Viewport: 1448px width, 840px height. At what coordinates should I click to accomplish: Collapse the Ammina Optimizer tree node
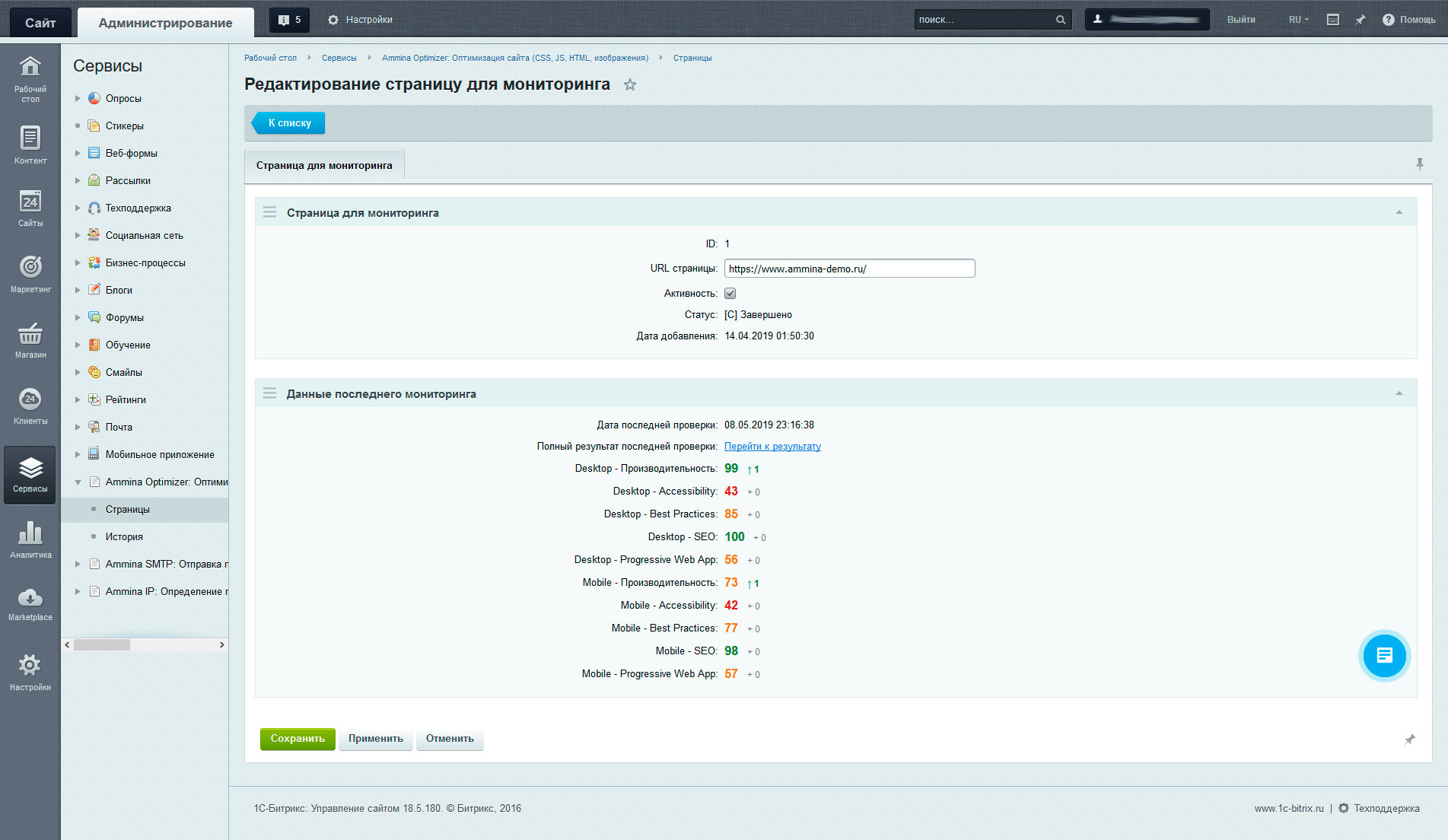click(x=78, y=482)
